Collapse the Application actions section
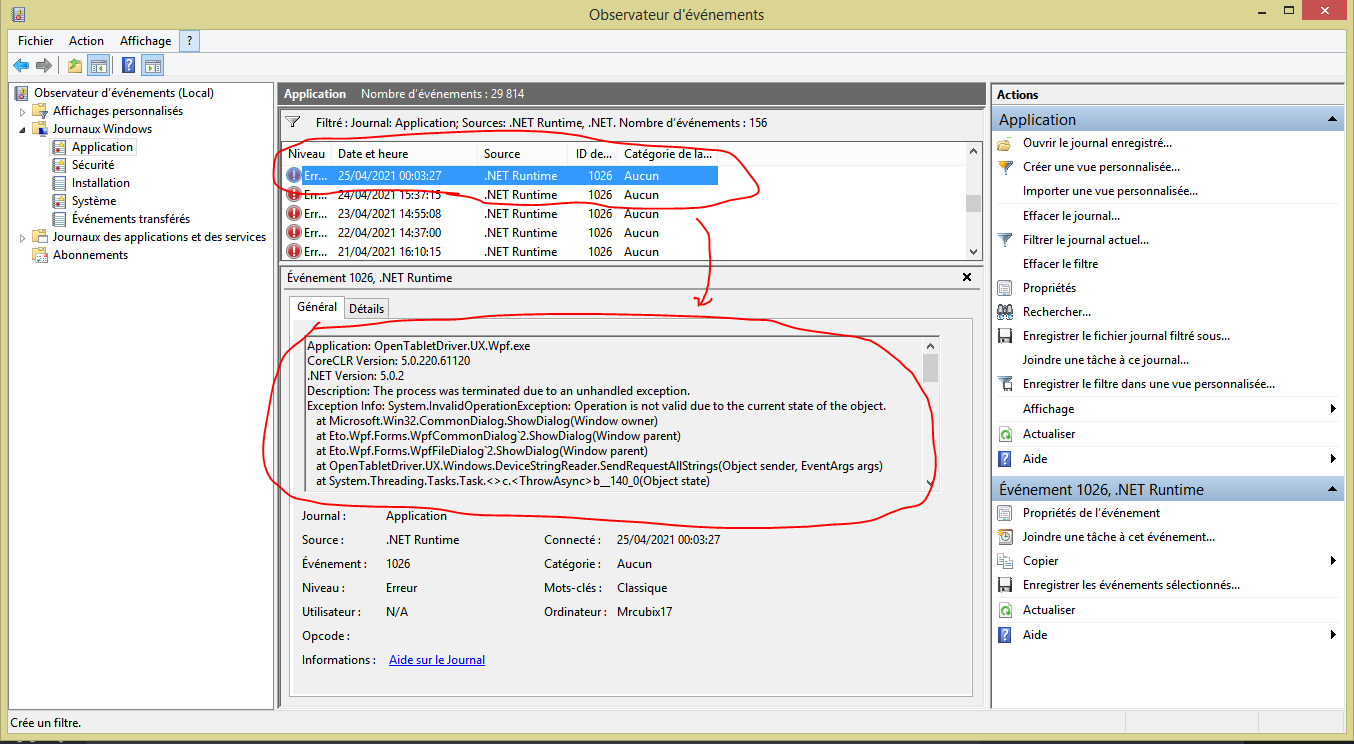 [1332, 119]
